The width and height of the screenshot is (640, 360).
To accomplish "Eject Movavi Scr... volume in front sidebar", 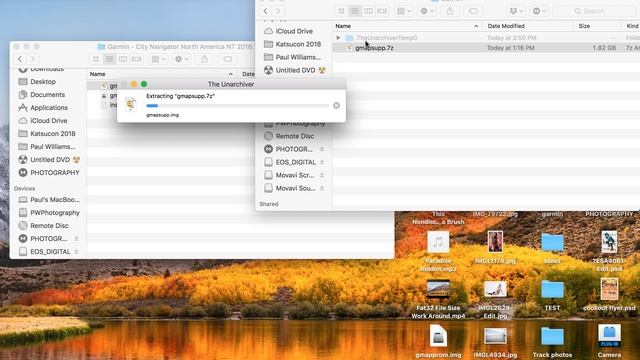I will coord(322,176).
